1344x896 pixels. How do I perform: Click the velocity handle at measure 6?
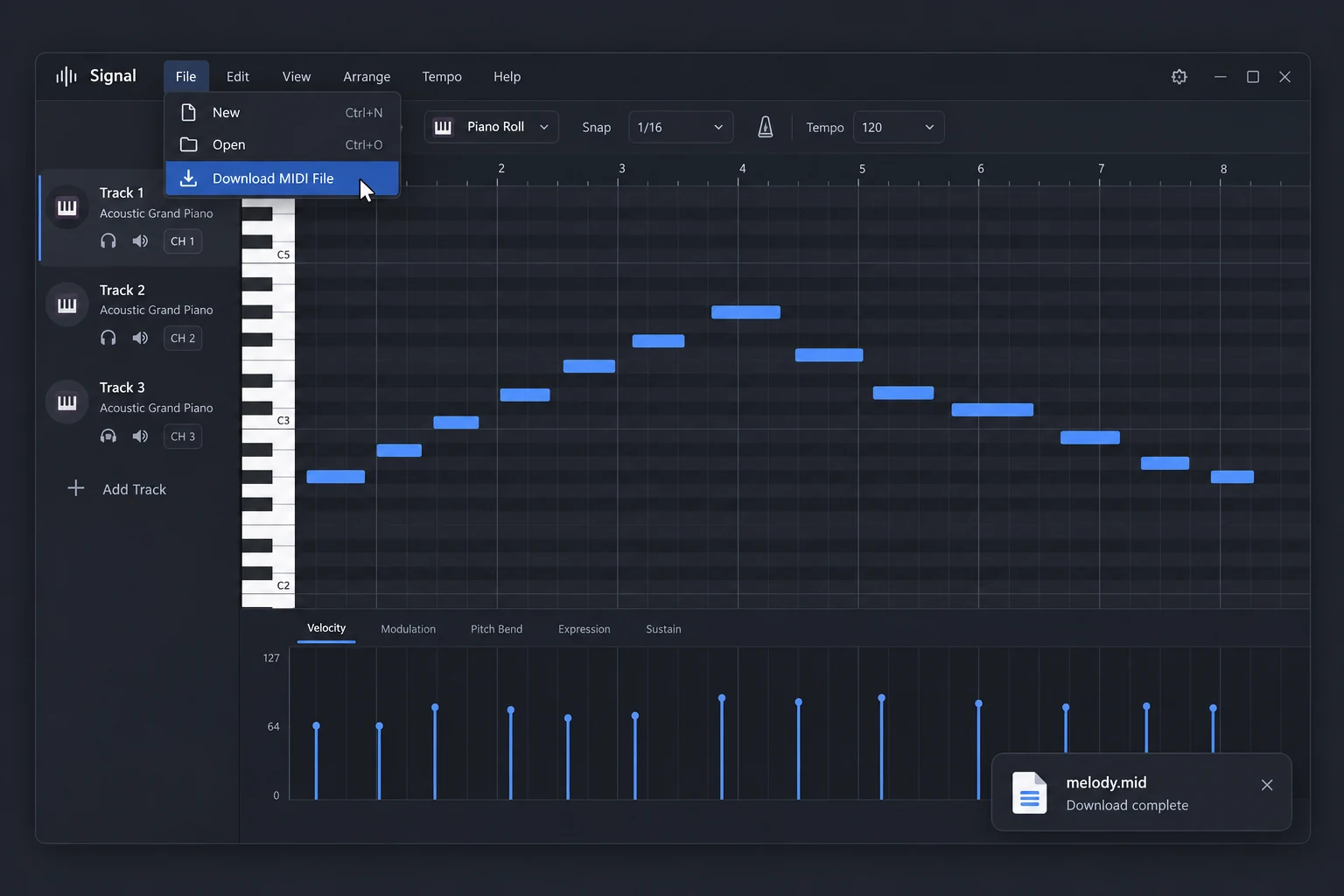[978, 703]
